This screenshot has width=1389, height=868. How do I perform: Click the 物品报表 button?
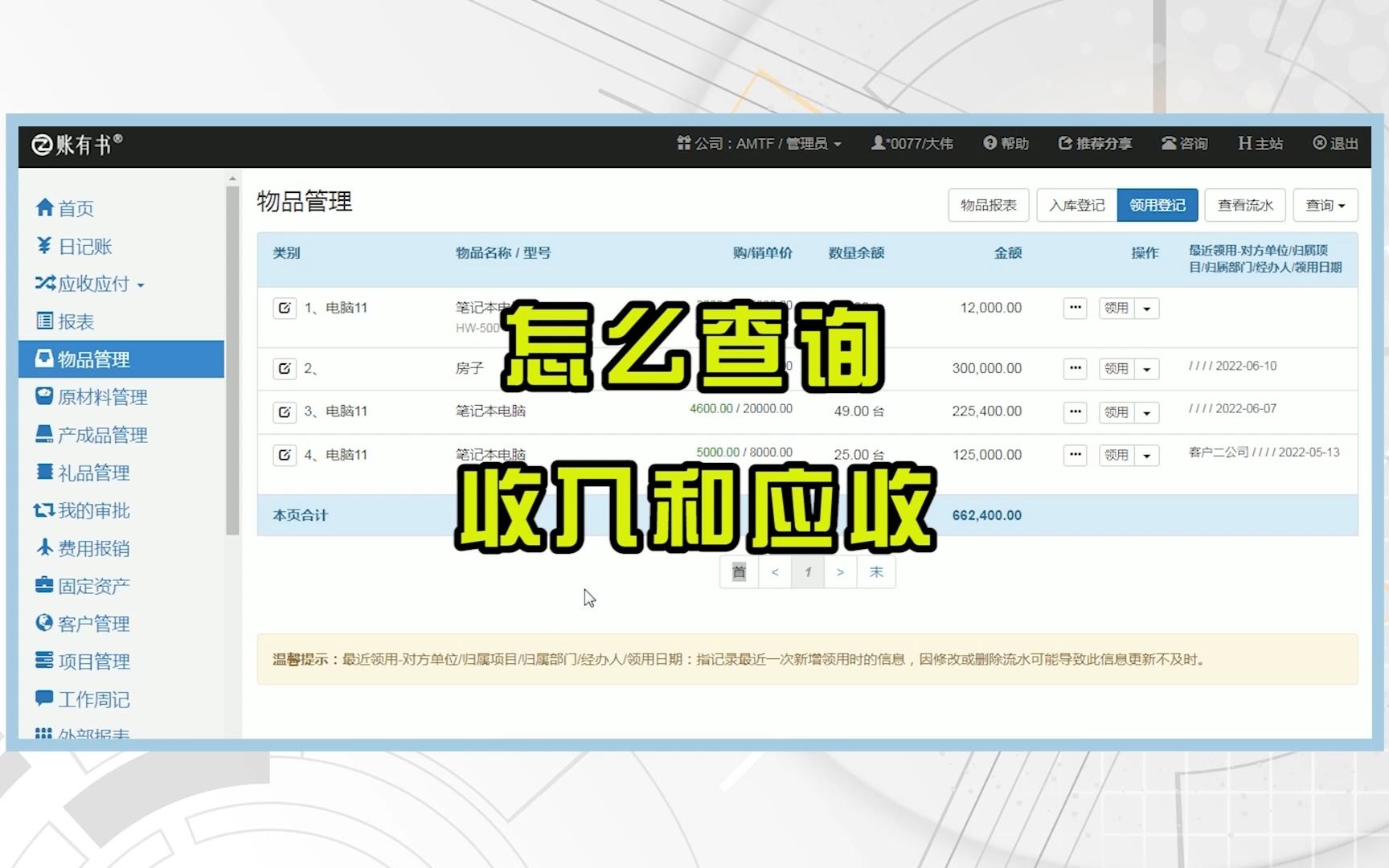989,205
